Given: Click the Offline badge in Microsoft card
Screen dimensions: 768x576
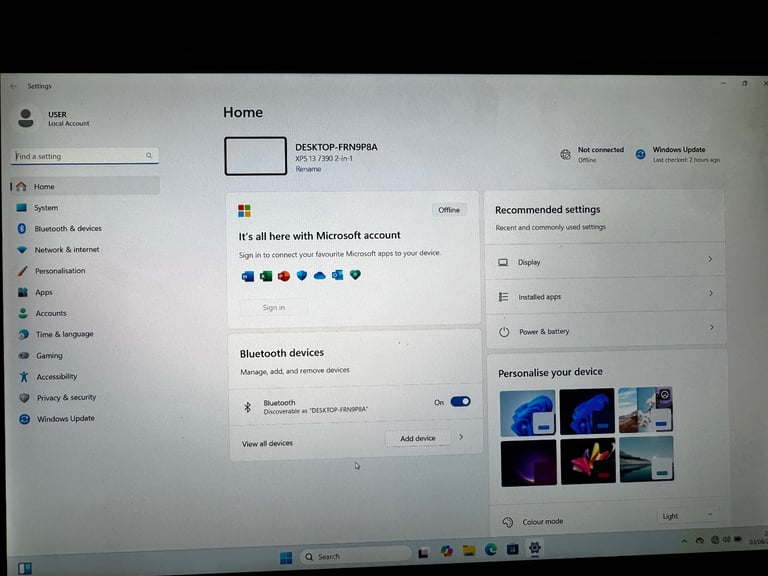Looking at the screenshot, I should [449, 210].
